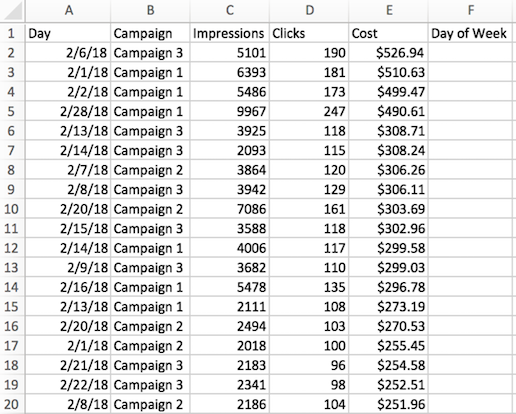Click the Cost header cell
Image resolution: width=516 pixels, height=414 pixels.
(388, 33)
